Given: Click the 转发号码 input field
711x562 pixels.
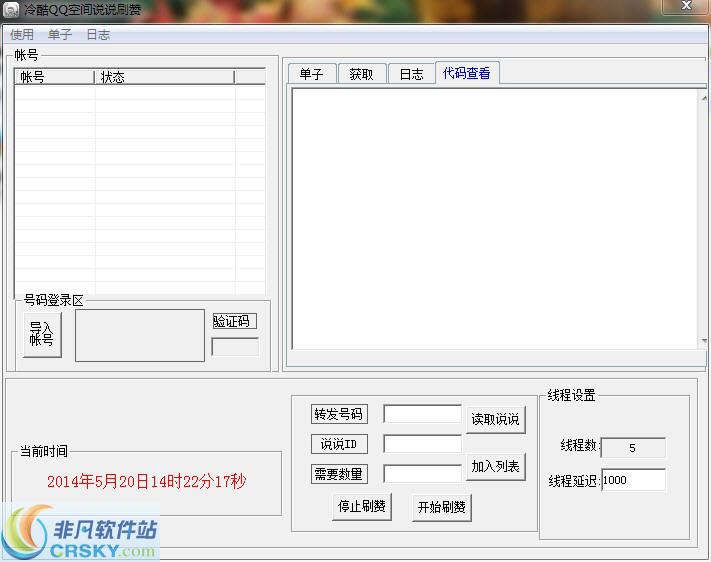Looking at the screenshot, I should coord(422,414).
